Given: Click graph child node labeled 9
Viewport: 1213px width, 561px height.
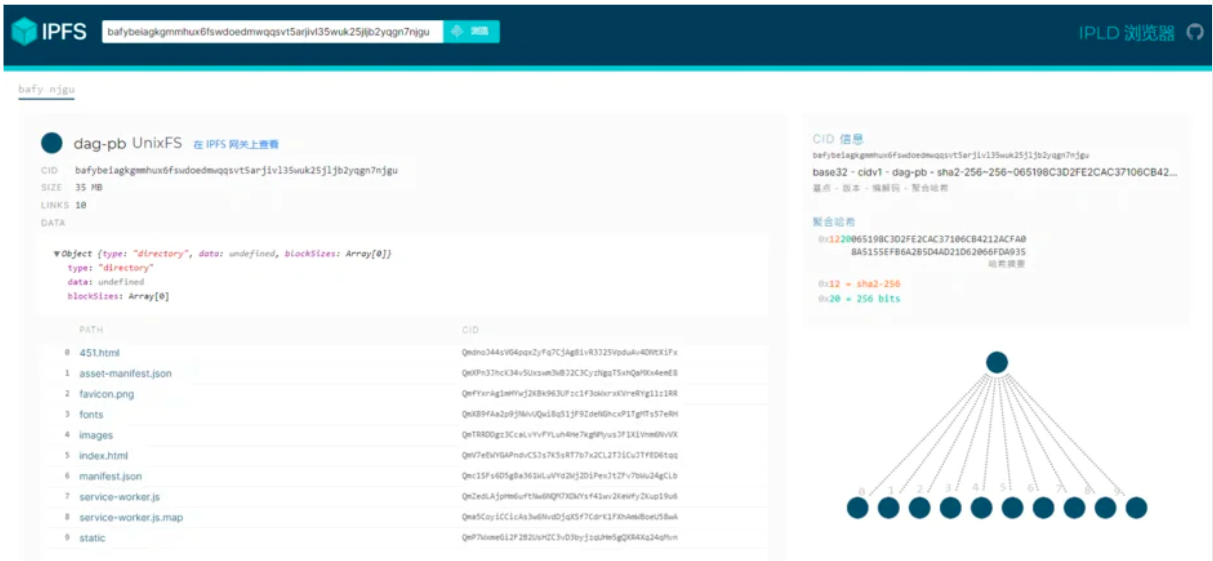Looking at the screenshot, I should click(x=1136, y=508).
